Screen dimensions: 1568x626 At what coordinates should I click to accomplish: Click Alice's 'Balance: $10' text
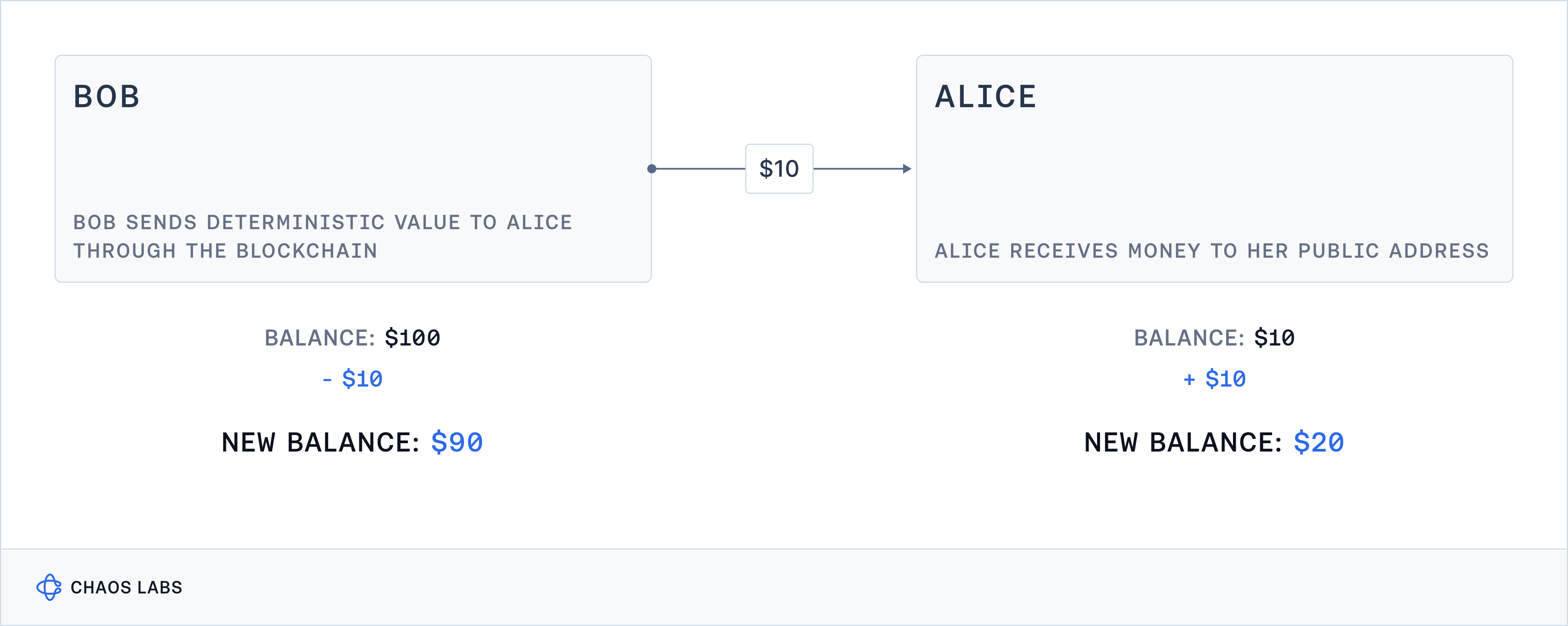click(1214, 338)
